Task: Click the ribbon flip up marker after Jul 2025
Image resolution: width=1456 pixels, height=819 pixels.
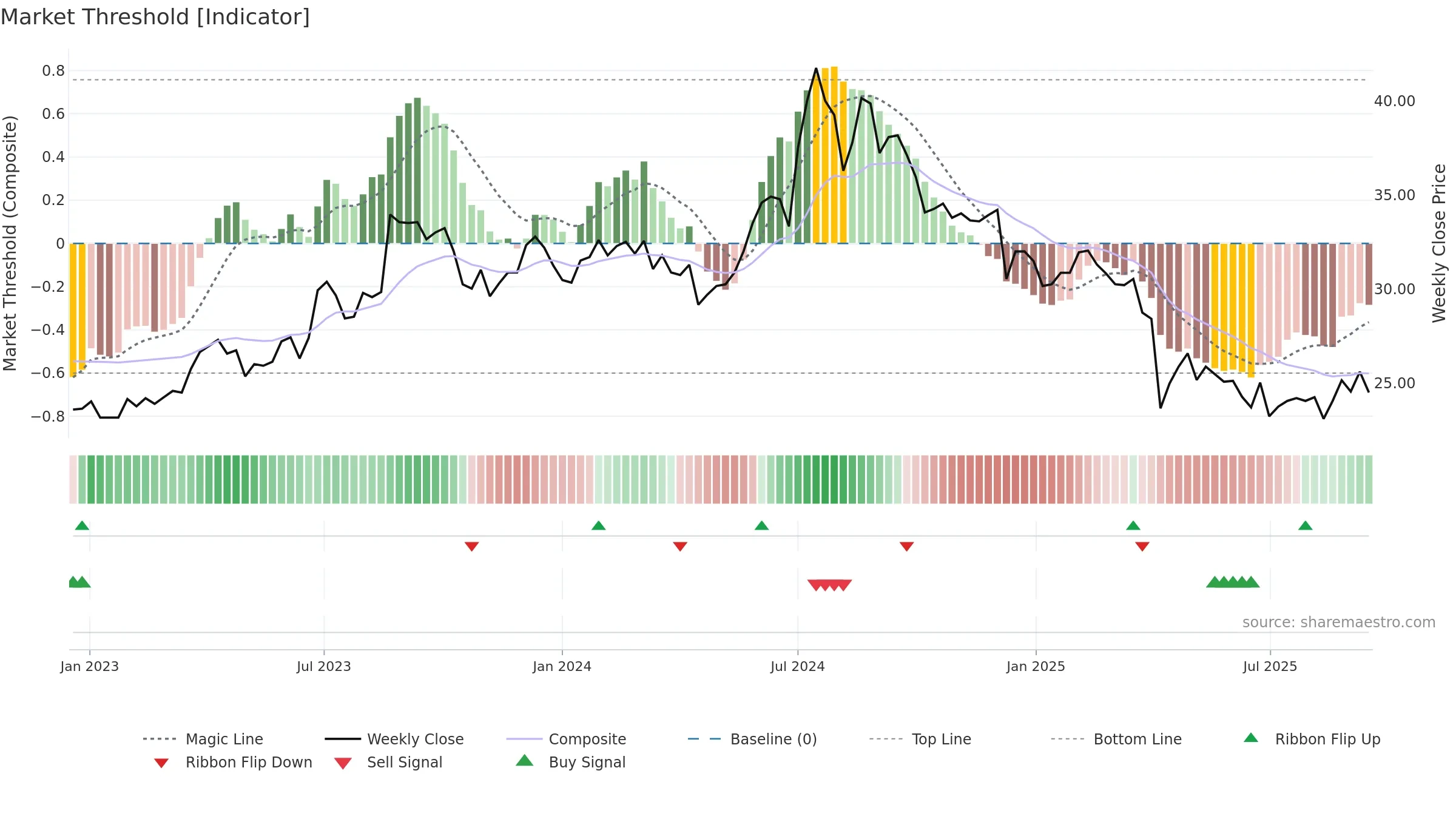Action: click(1305, 525)
